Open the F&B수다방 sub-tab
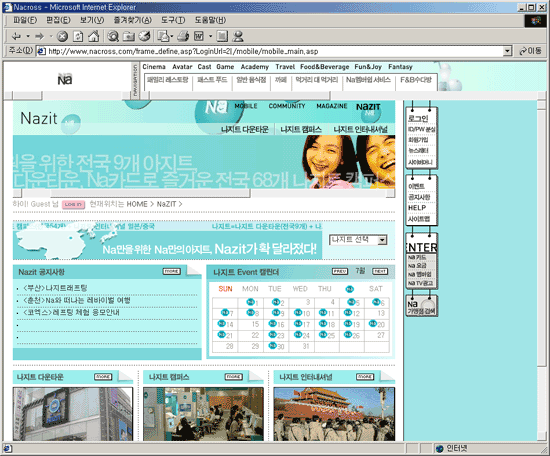 pos(416,80)
